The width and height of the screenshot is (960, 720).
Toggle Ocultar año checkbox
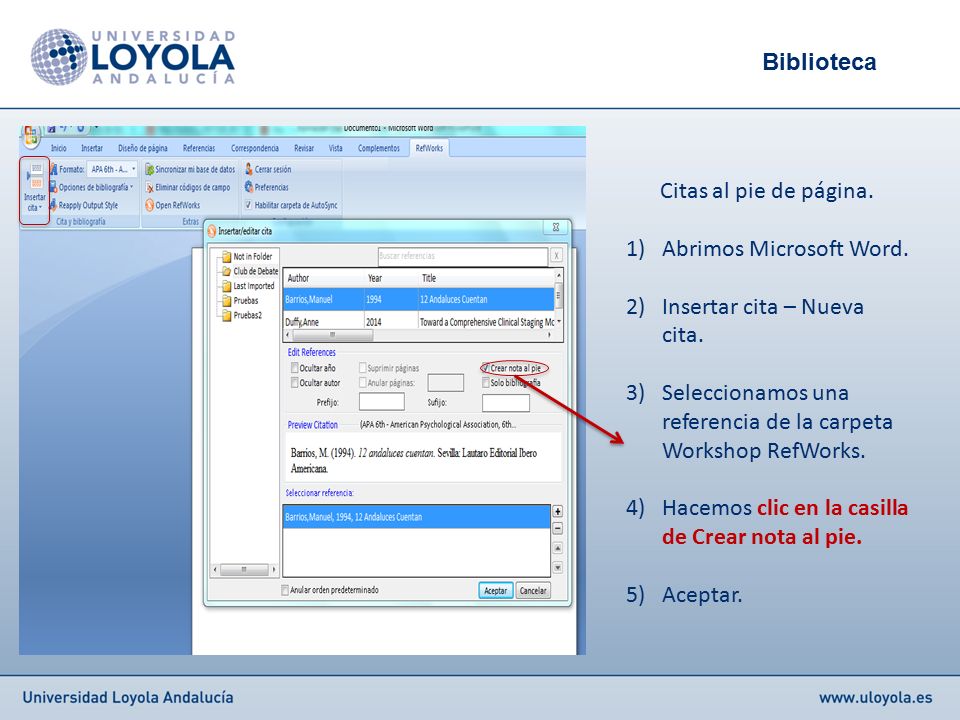tap(294, 368)
